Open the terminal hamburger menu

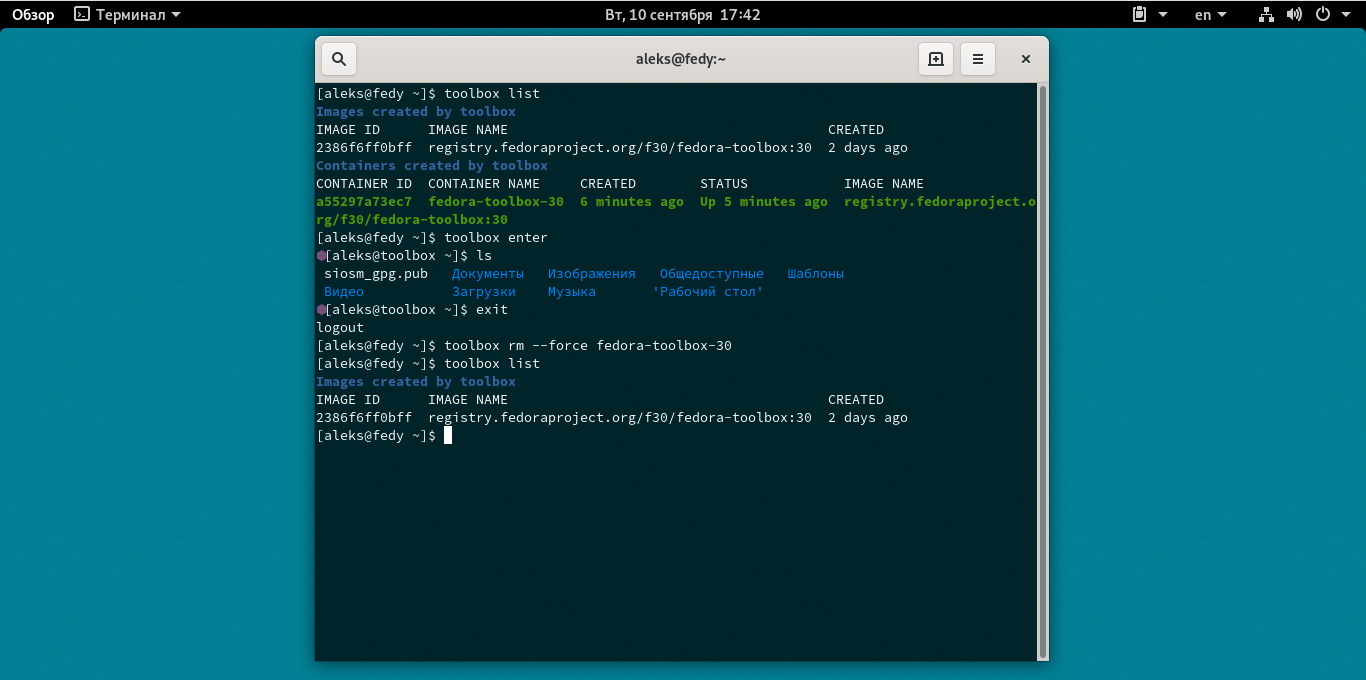pyautogui.click(x=978, y=59)
